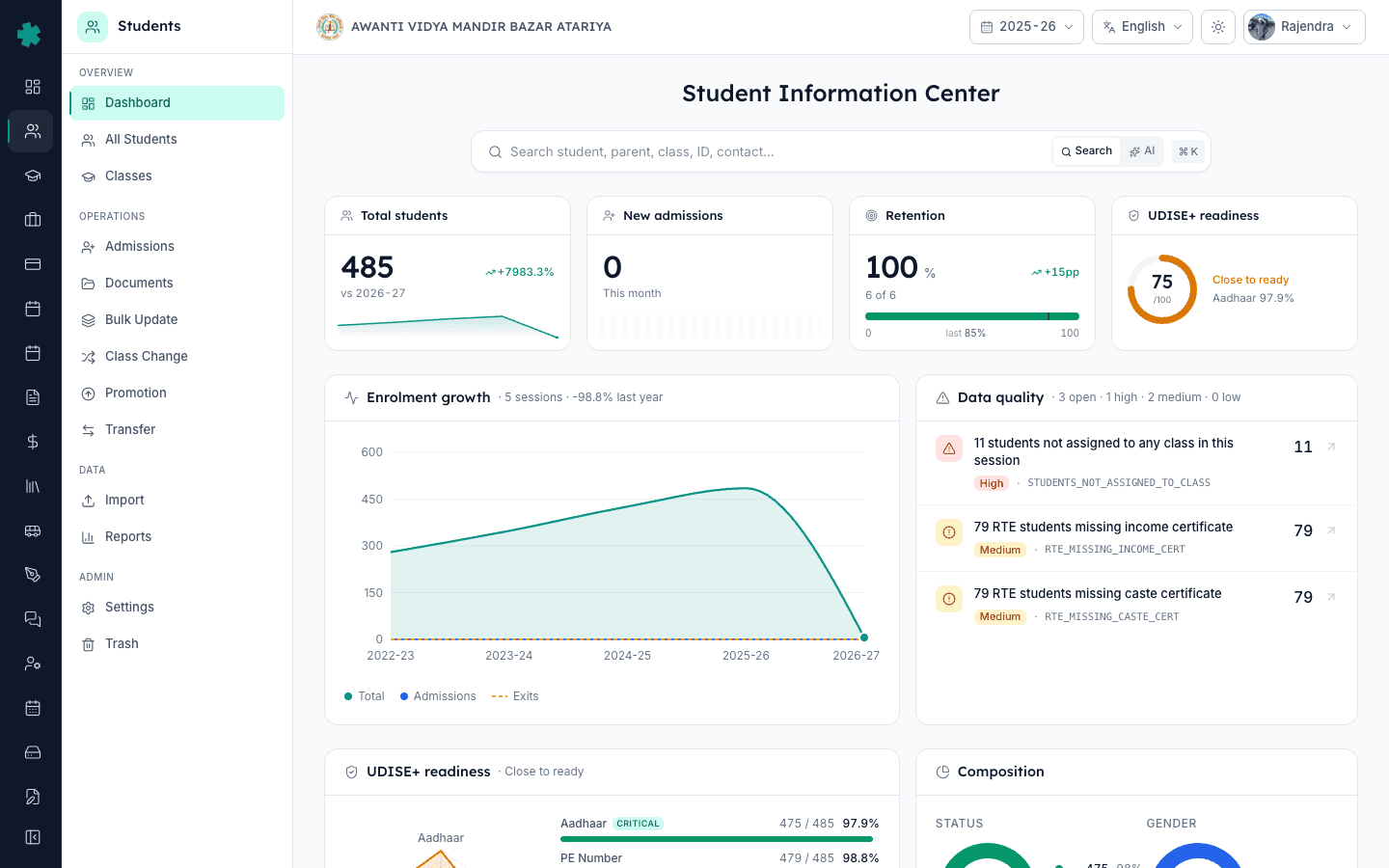
Task: Open the arrow for missing income certificate issue
Action: [x=1331, y=530]
